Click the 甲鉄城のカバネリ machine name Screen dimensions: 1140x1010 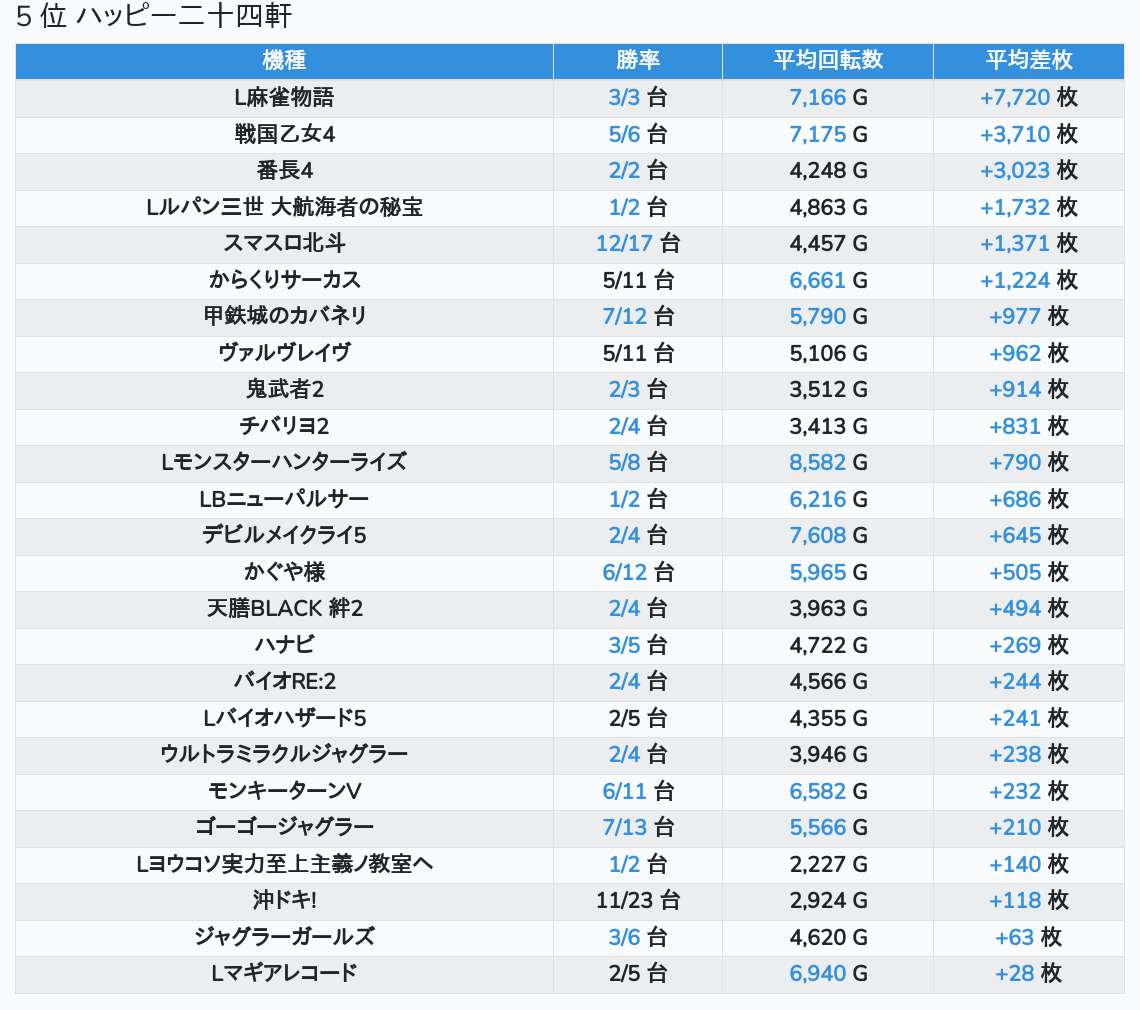point(284,316)
